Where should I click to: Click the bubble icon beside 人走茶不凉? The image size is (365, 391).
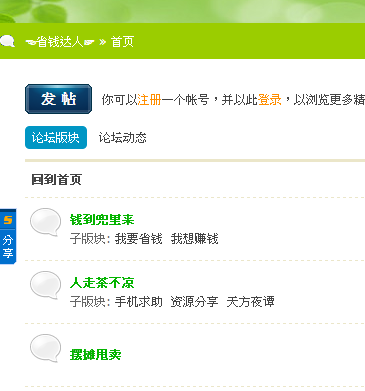coord(46,285)
